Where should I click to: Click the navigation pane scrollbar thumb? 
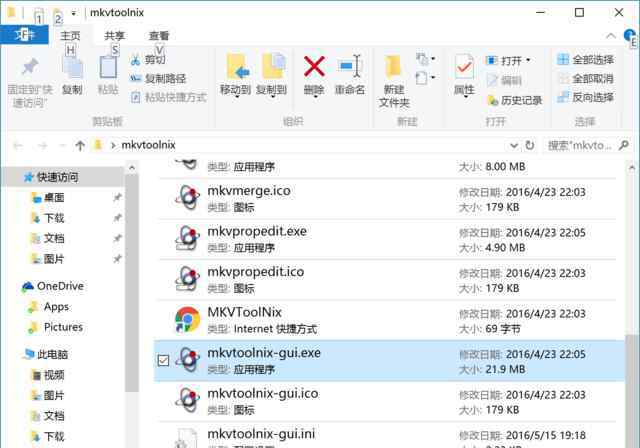131,284
